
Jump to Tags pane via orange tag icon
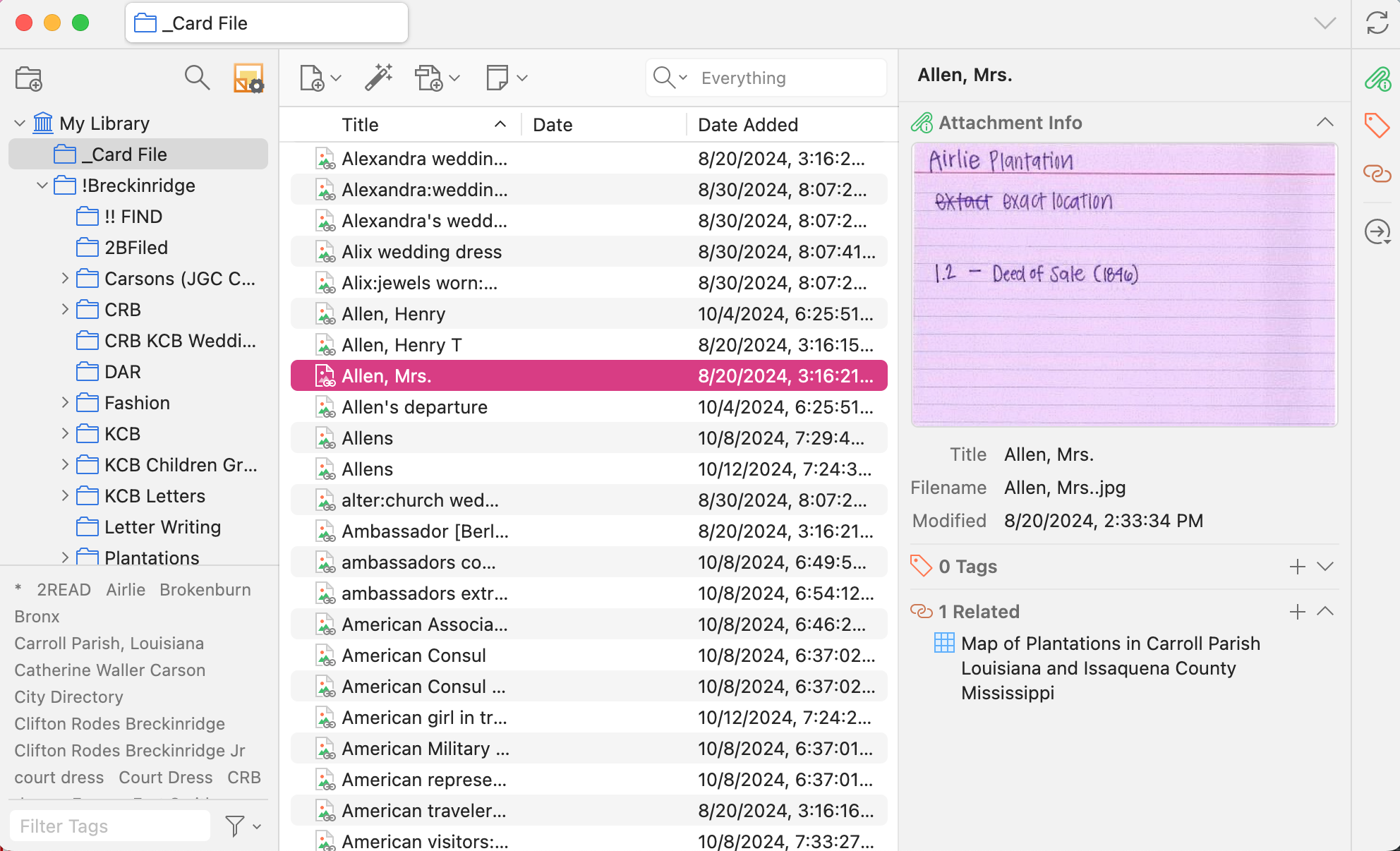tap(1377, 126)
